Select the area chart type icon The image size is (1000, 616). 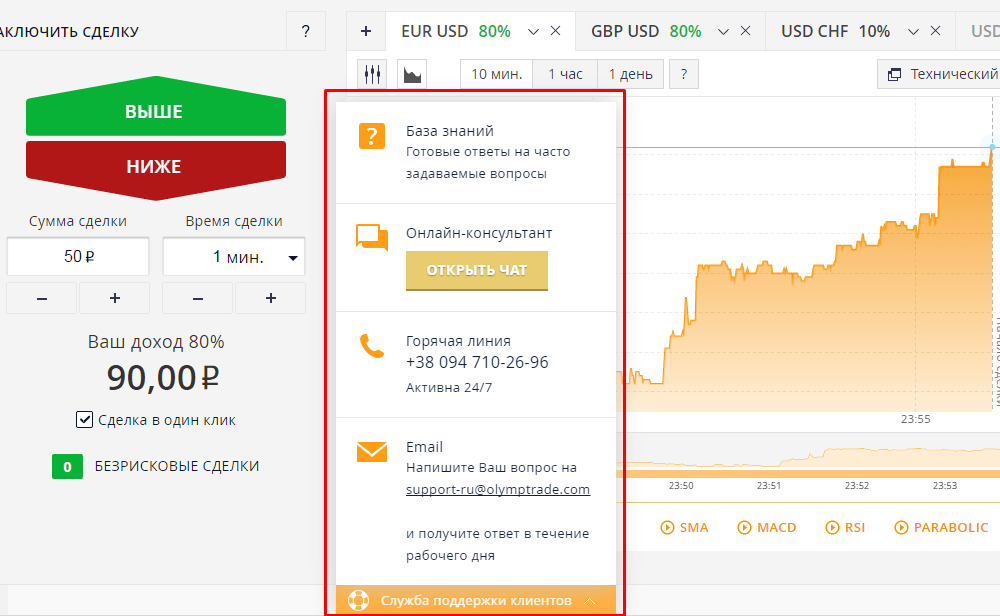pos(412,74)
